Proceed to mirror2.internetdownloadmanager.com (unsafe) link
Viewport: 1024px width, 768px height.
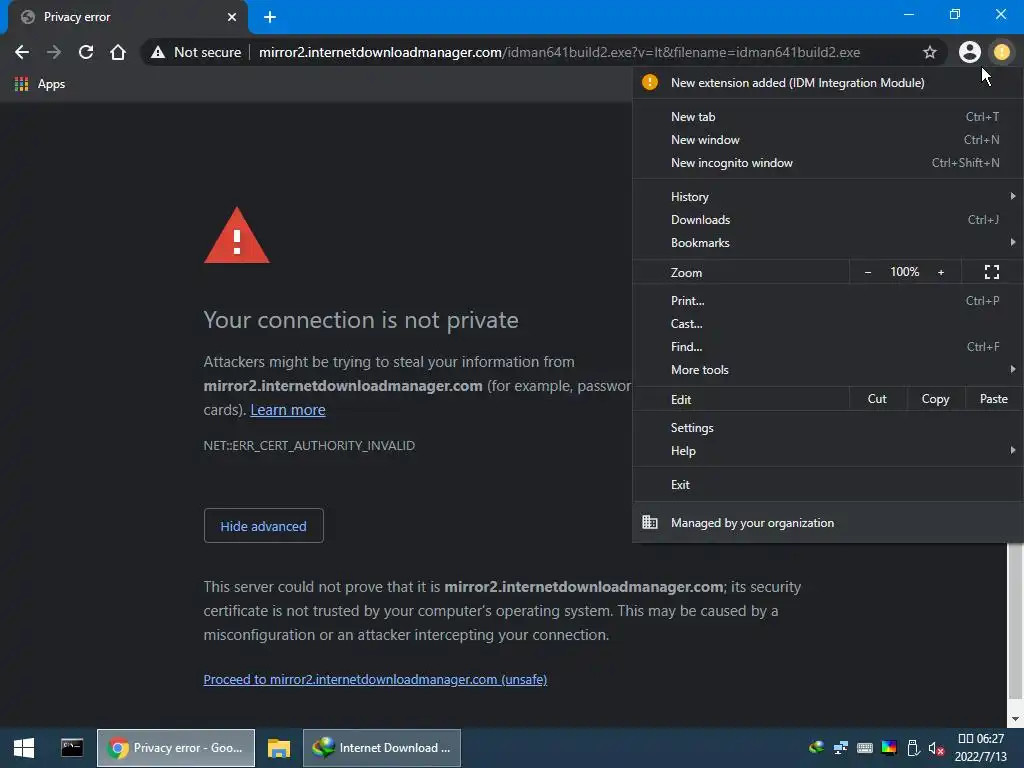[375, 679]
